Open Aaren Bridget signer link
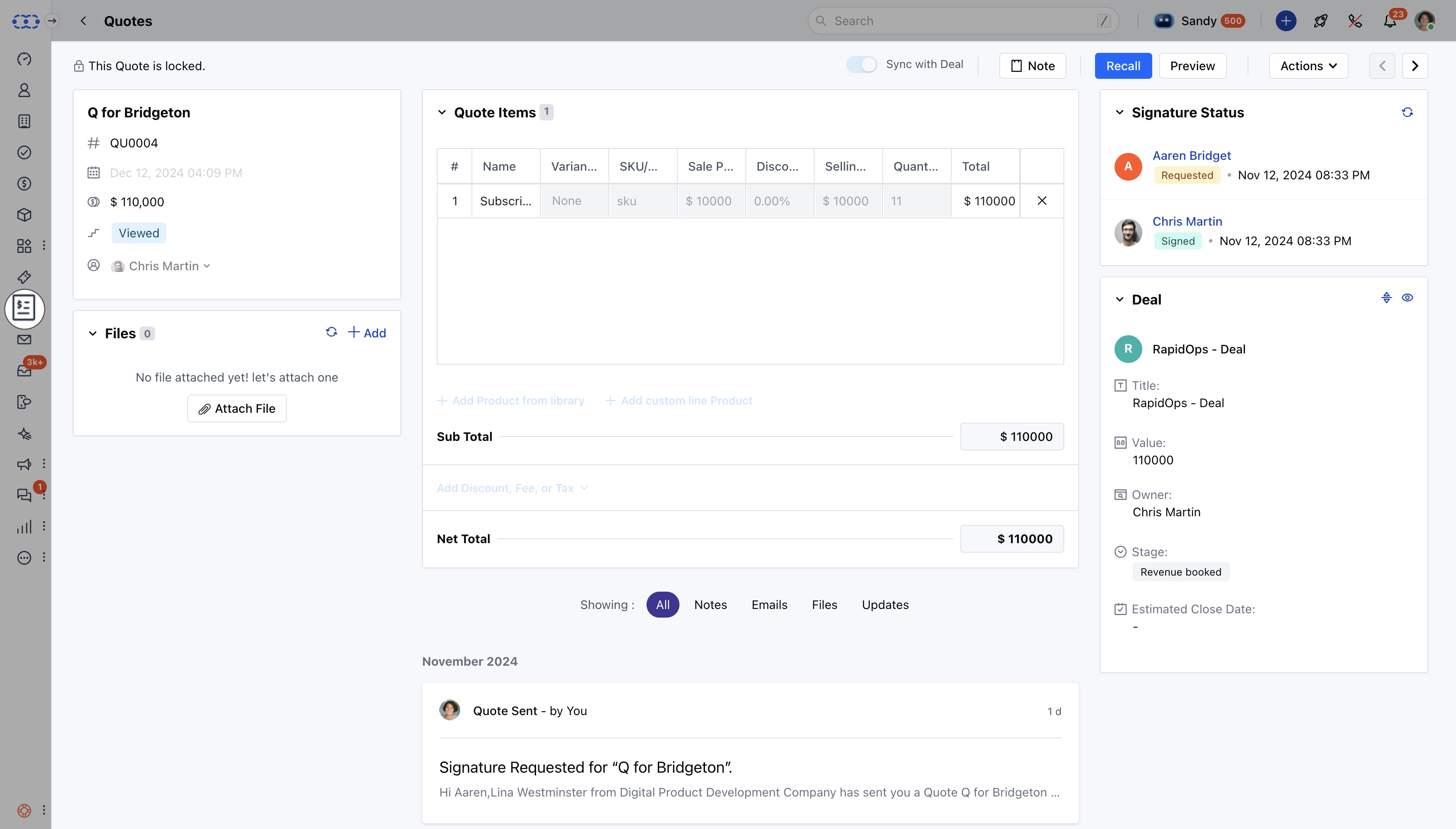 [1191, 155]
